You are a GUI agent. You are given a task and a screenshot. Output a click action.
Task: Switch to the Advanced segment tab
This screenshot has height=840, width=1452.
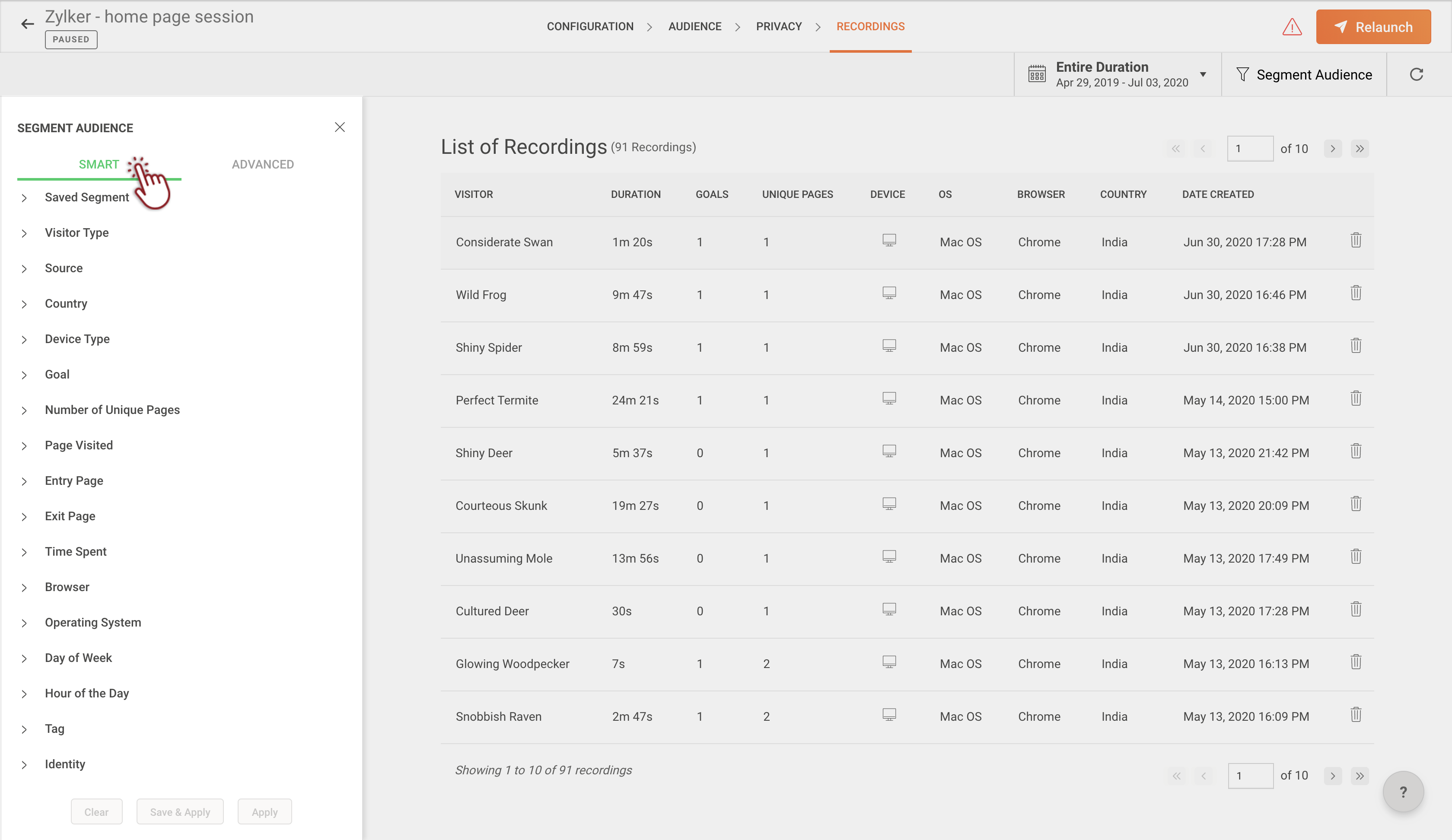click(x=263, y=165)
